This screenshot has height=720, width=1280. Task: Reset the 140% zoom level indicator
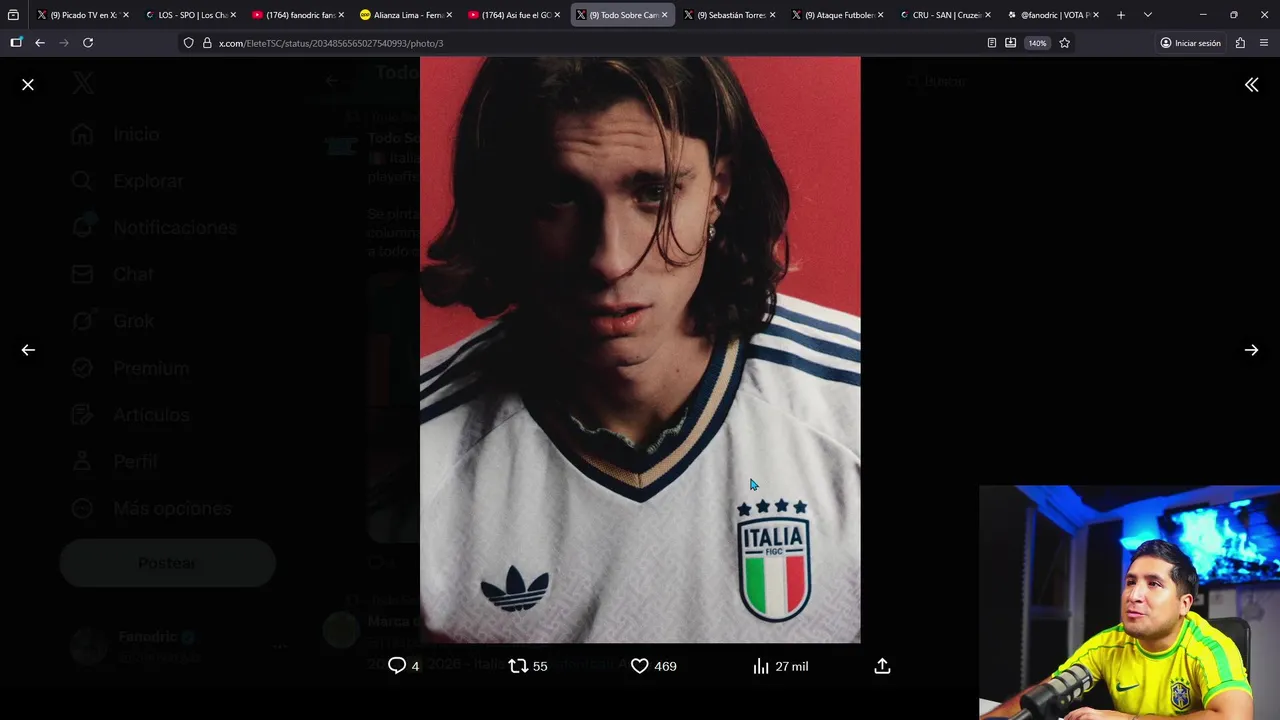click(1037, 43)
